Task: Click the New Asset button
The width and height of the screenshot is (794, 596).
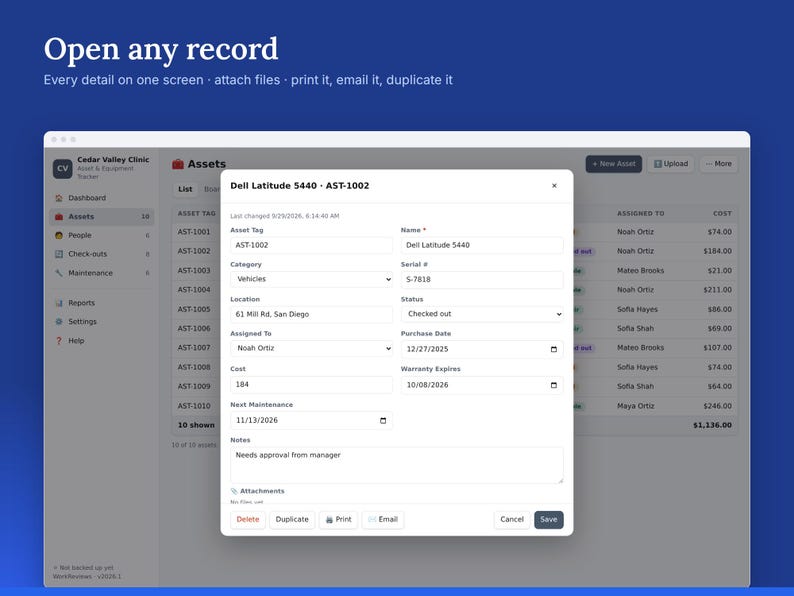Action: click(614, 164)
